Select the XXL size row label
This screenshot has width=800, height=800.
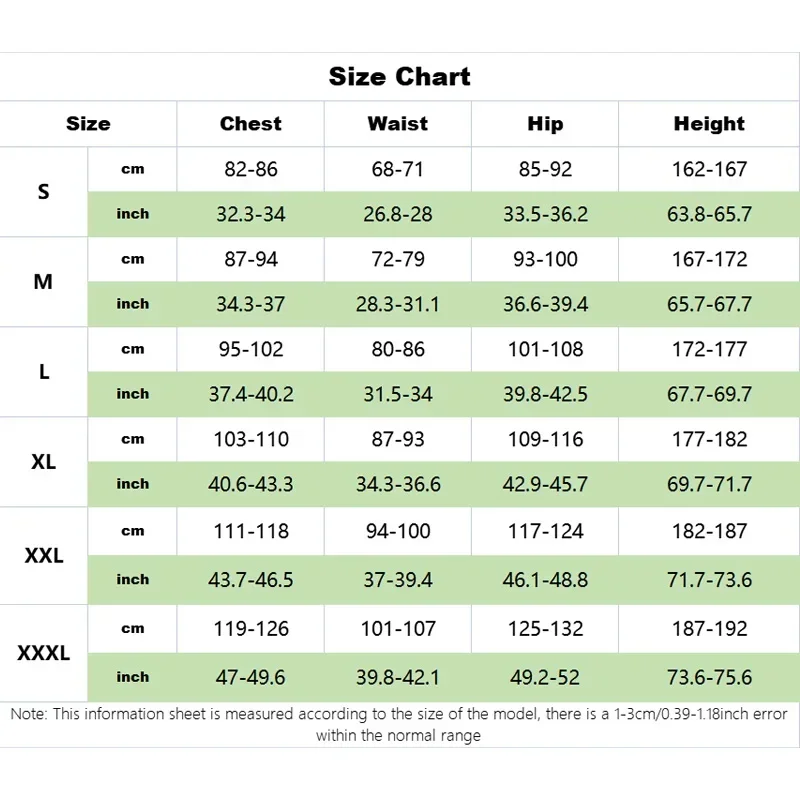[x=43, y=555]
